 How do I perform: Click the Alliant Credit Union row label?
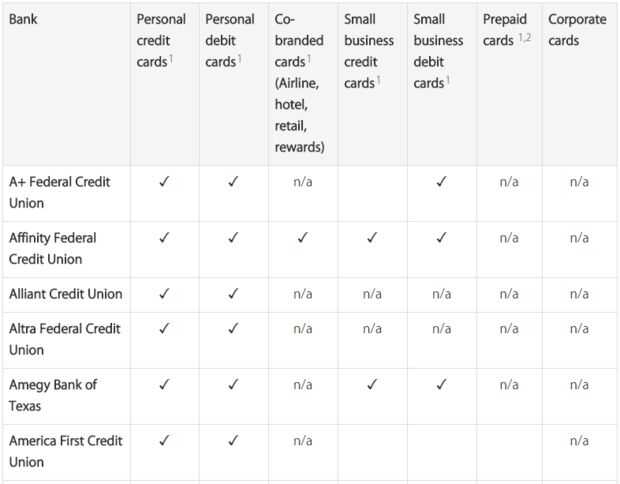65,294
